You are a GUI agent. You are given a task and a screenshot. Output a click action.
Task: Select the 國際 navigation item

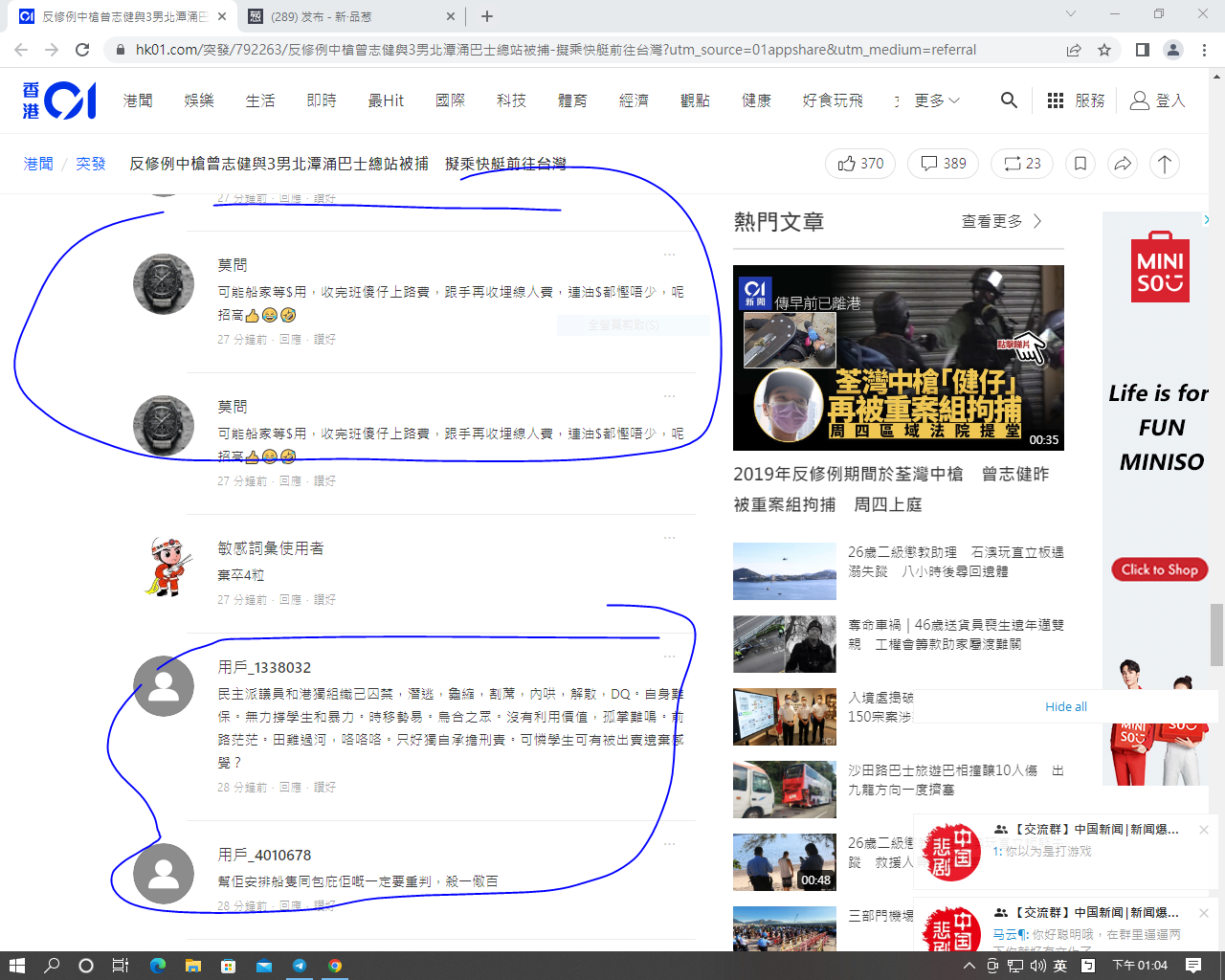450,100
